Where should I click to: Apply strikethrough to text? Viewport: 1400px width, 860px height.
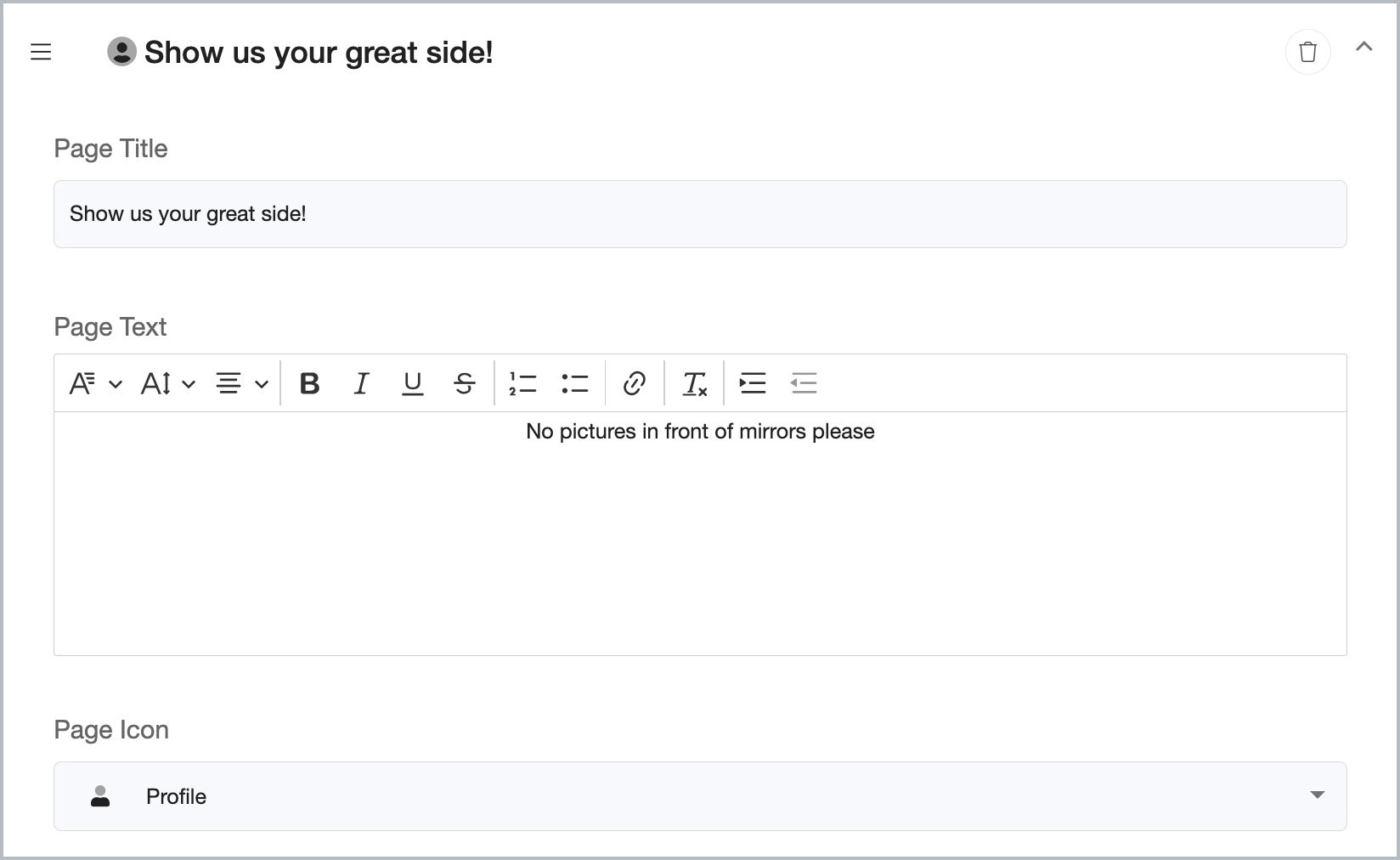click(x=464, y=383)
